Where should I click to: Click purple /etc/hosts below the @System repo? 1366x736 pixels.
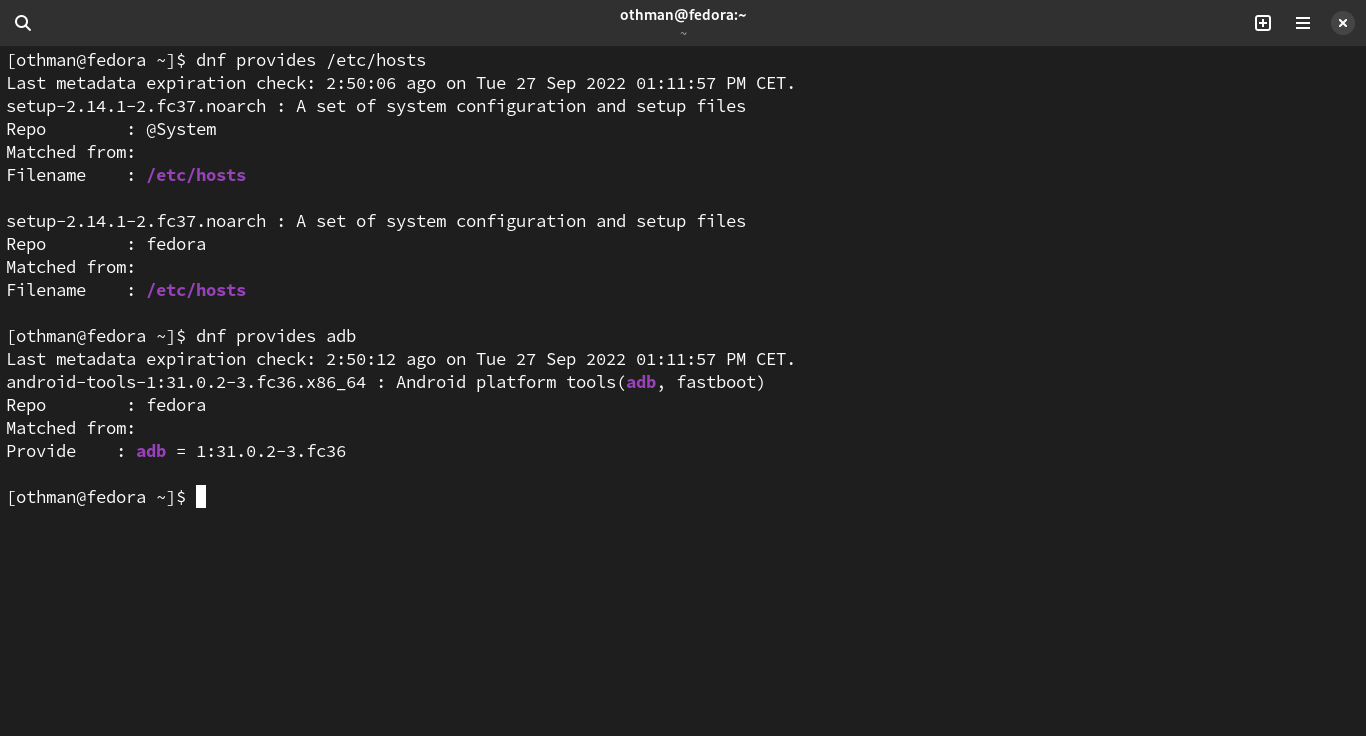click(196, 175)
